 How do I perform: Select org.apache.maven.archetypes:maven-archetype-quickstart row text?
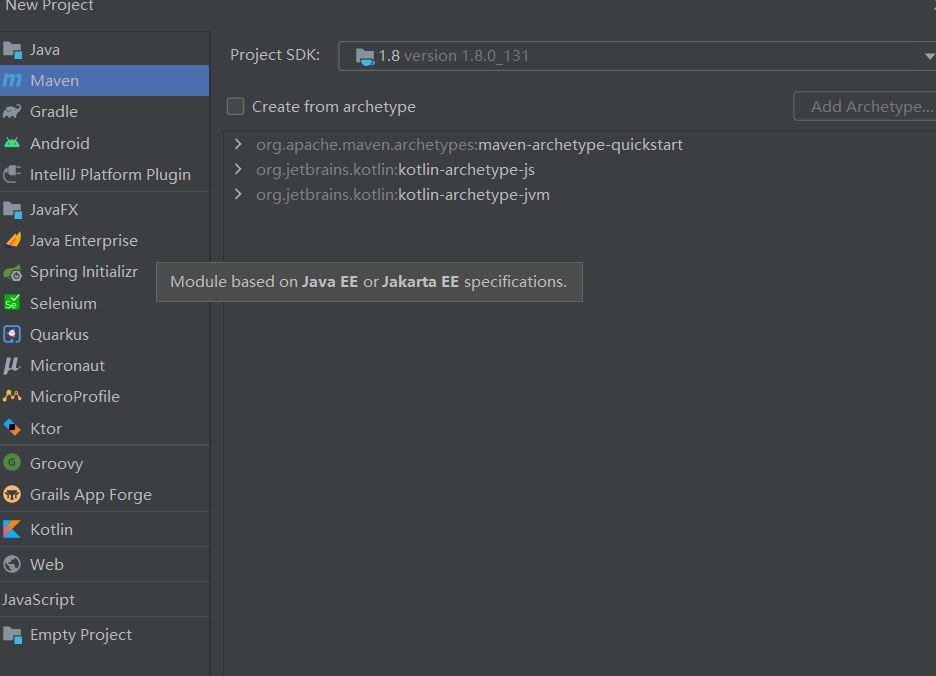tap(469, 145)
